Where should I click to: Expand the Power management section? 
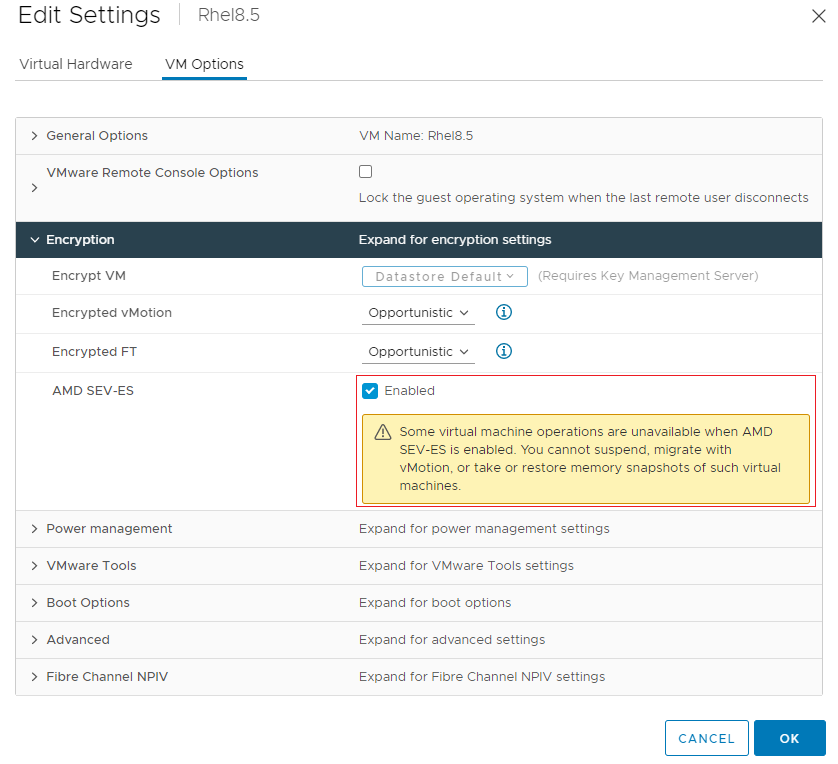[x=34, y=528]
